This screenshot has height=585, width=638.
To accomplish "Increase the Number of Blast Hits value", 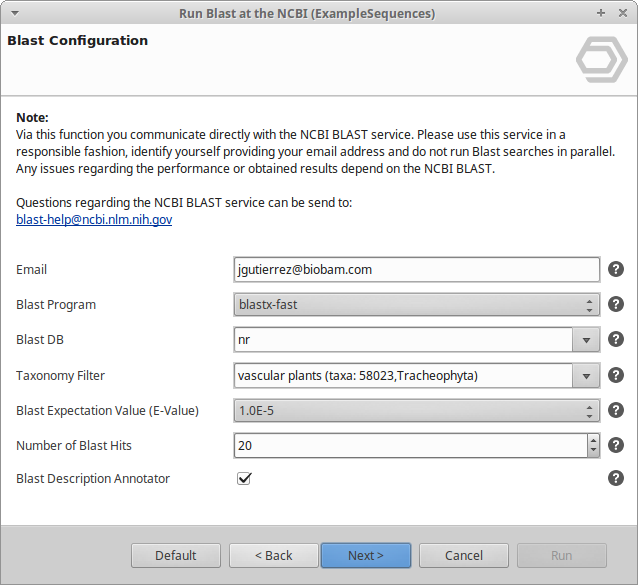I will [593, 440].
